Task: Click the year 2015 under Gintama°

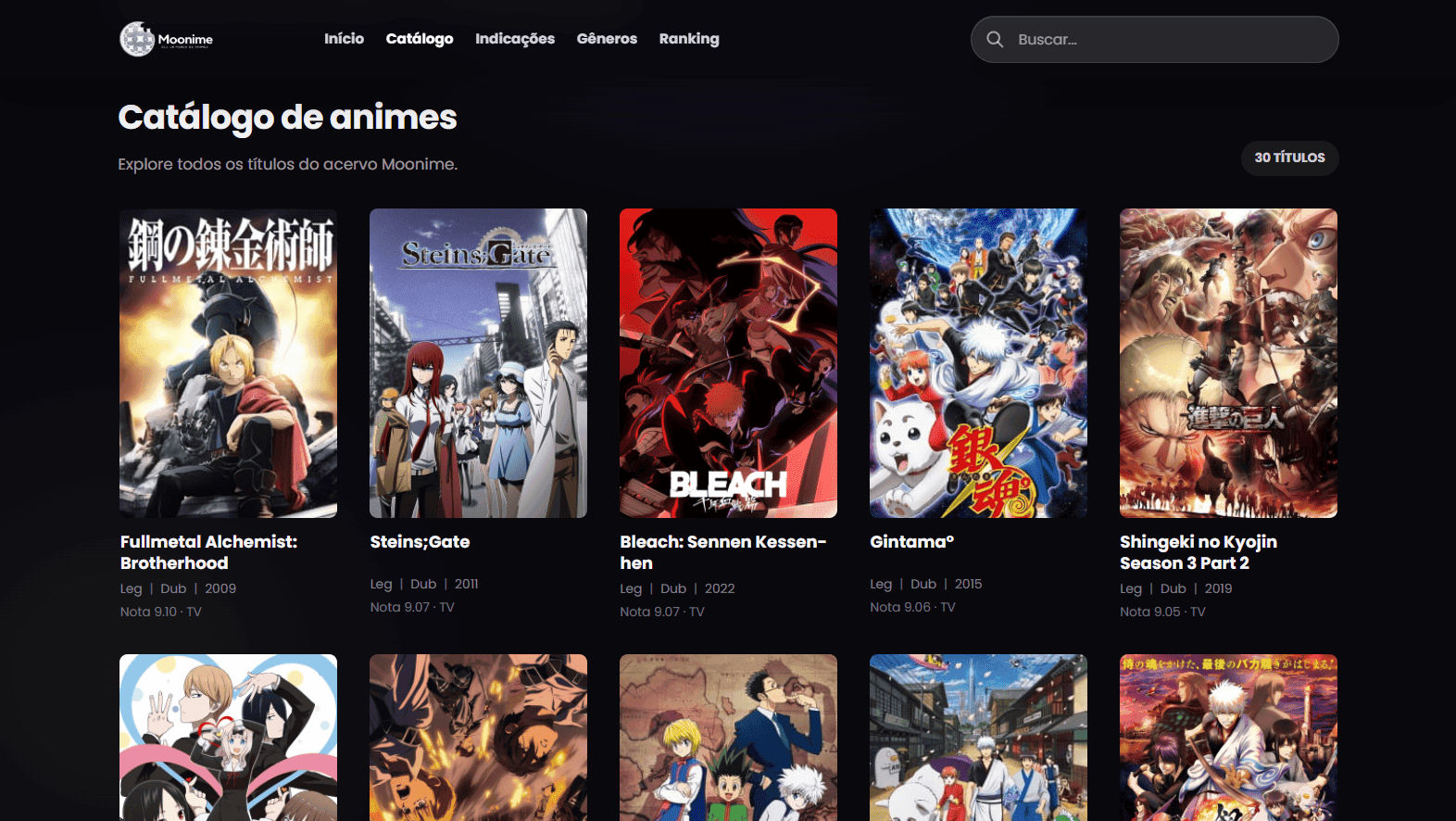Action: 968,584
